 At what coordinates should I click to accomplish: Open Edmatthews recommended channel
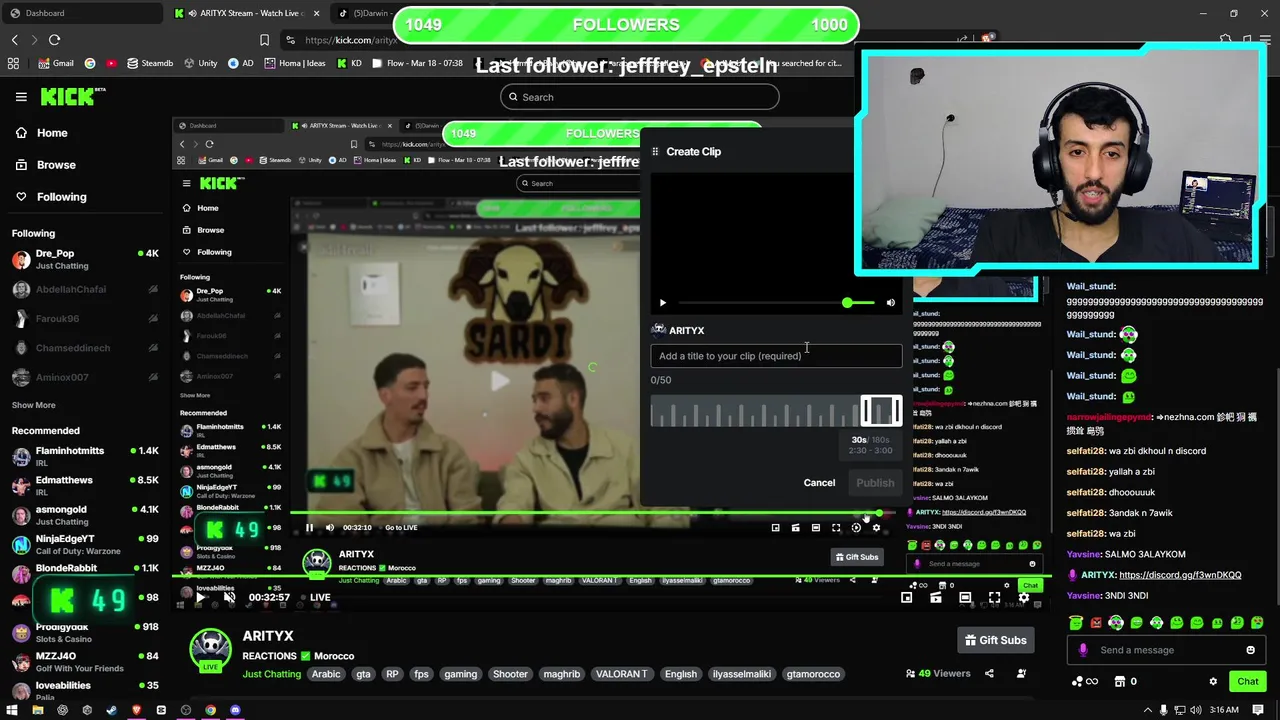click(x=85, y=486)
